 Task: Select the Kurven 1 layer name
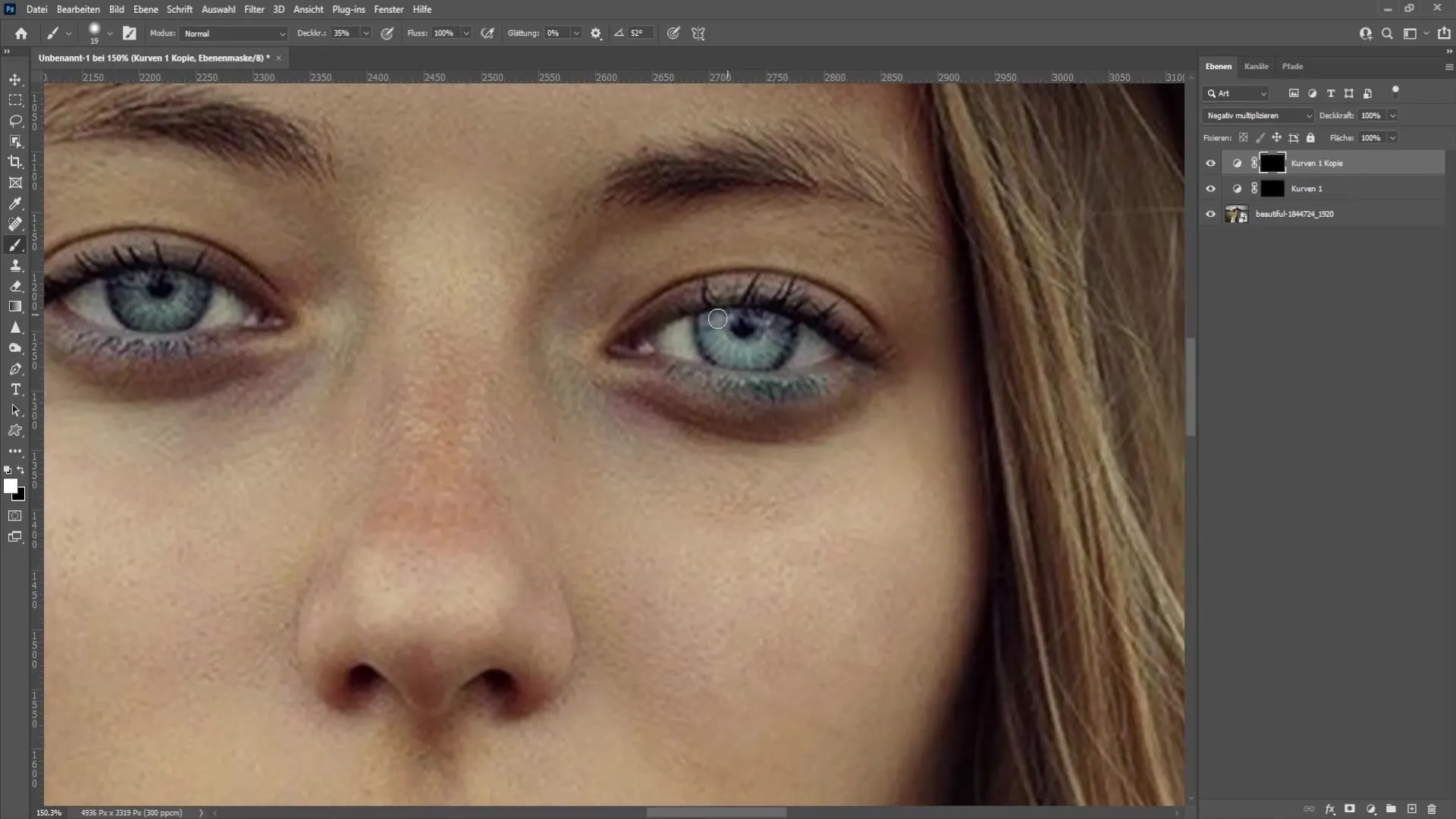(x=1307, y=189)
